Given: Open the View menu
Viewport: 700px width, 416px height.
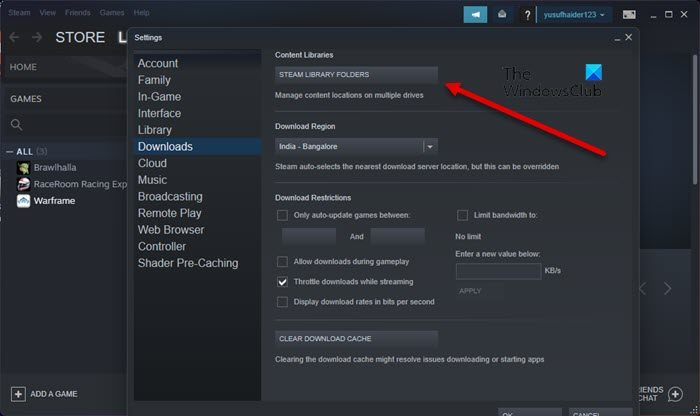Looking at the screenshot, I should [47, 12].
